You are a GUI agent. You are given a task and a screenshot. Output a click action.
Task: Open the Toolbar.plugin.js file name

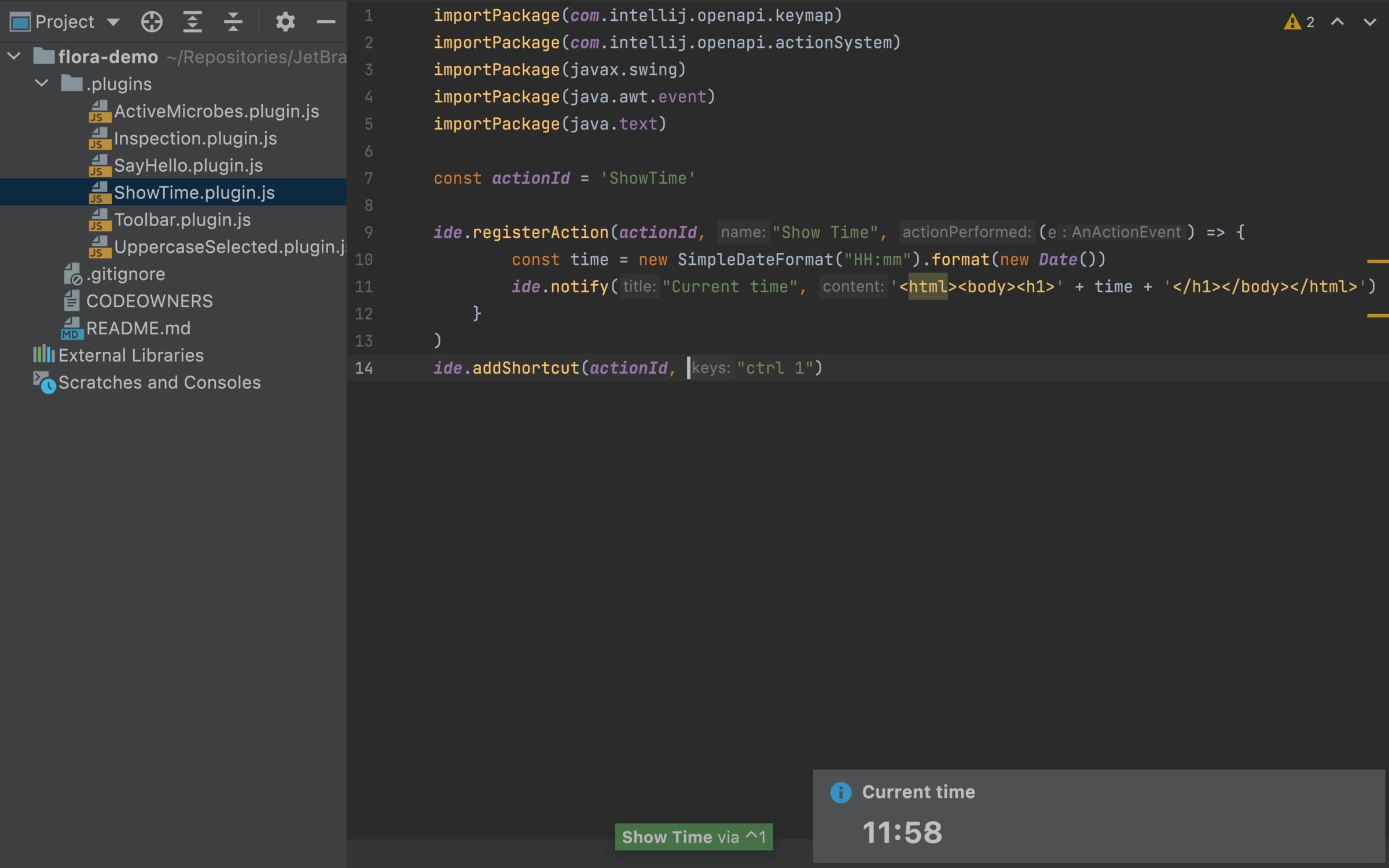click(x=182, y=220)
